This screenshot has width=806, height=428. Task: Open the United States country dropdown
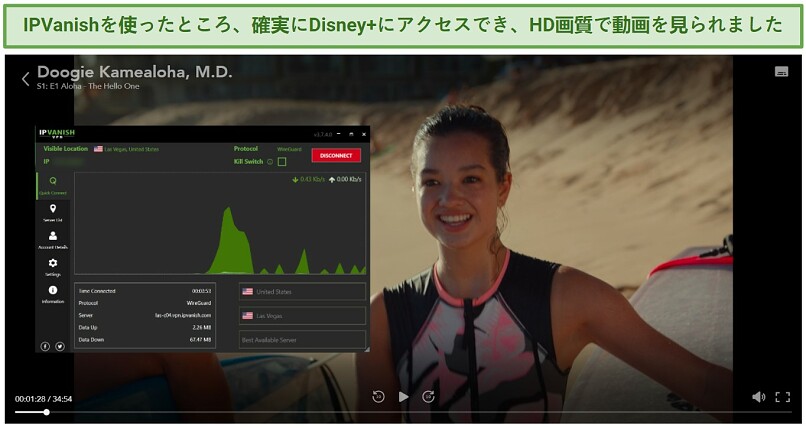coord(302,291)
